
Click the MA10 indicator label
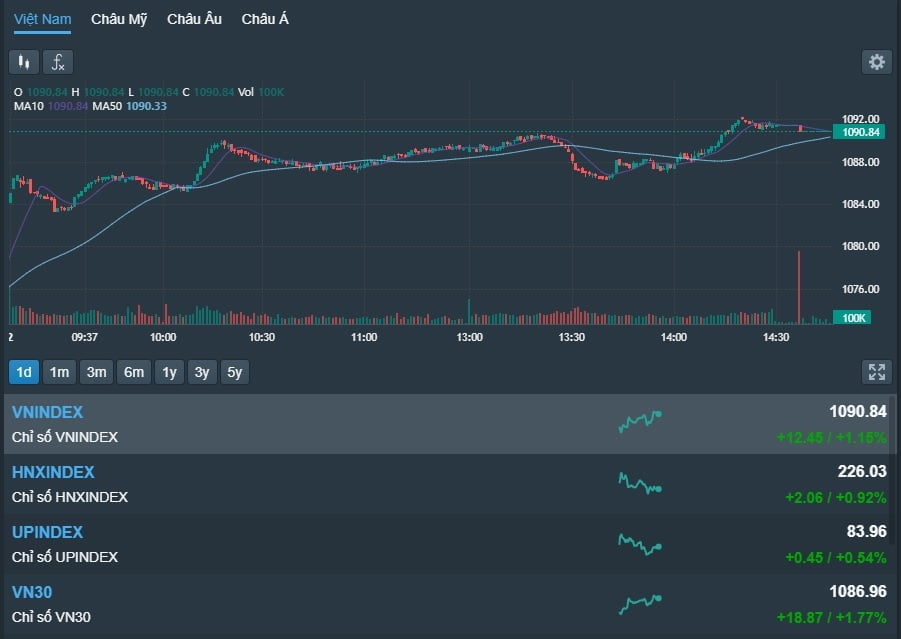(51, 106)
